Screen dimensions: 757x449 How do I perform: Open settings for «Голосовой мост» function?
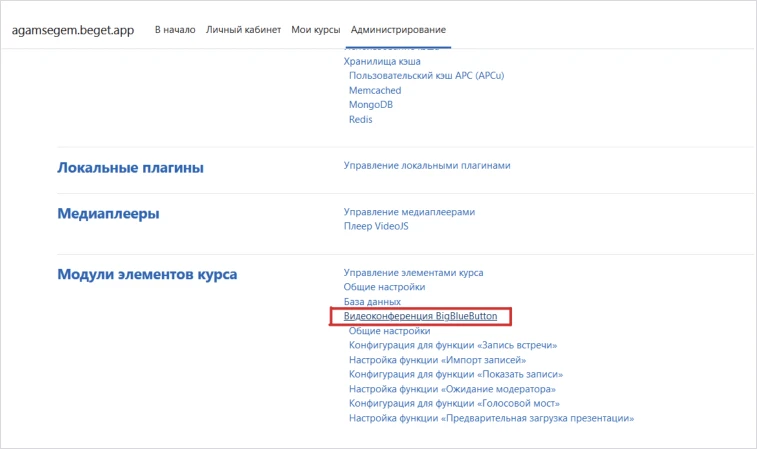454,403
